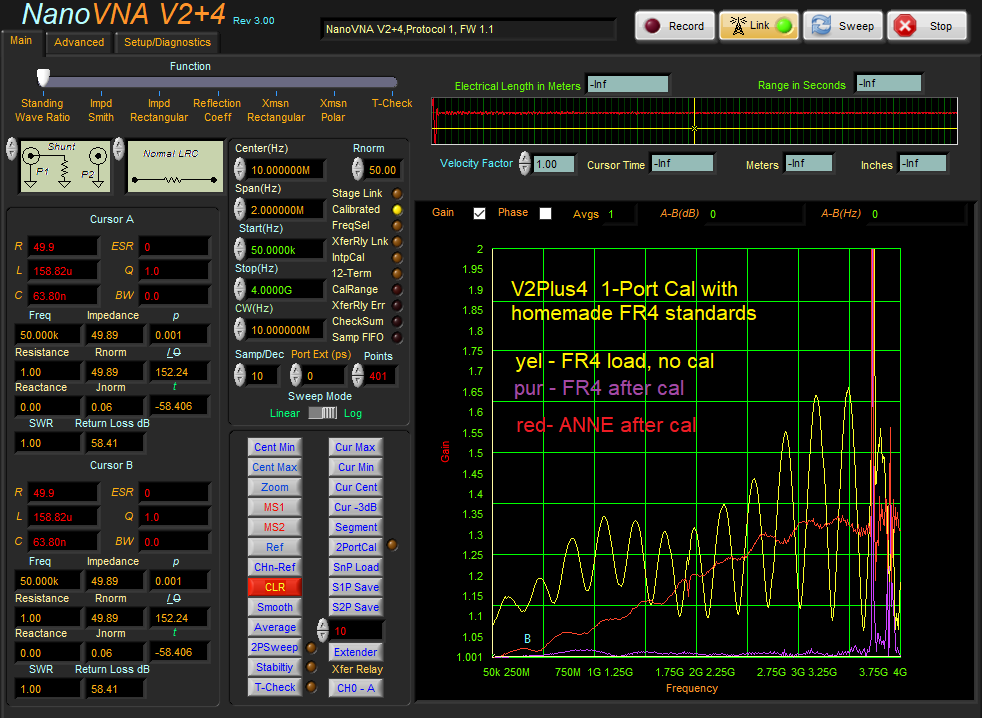Toggle the Linear/Log sweep mode switch

323,413
